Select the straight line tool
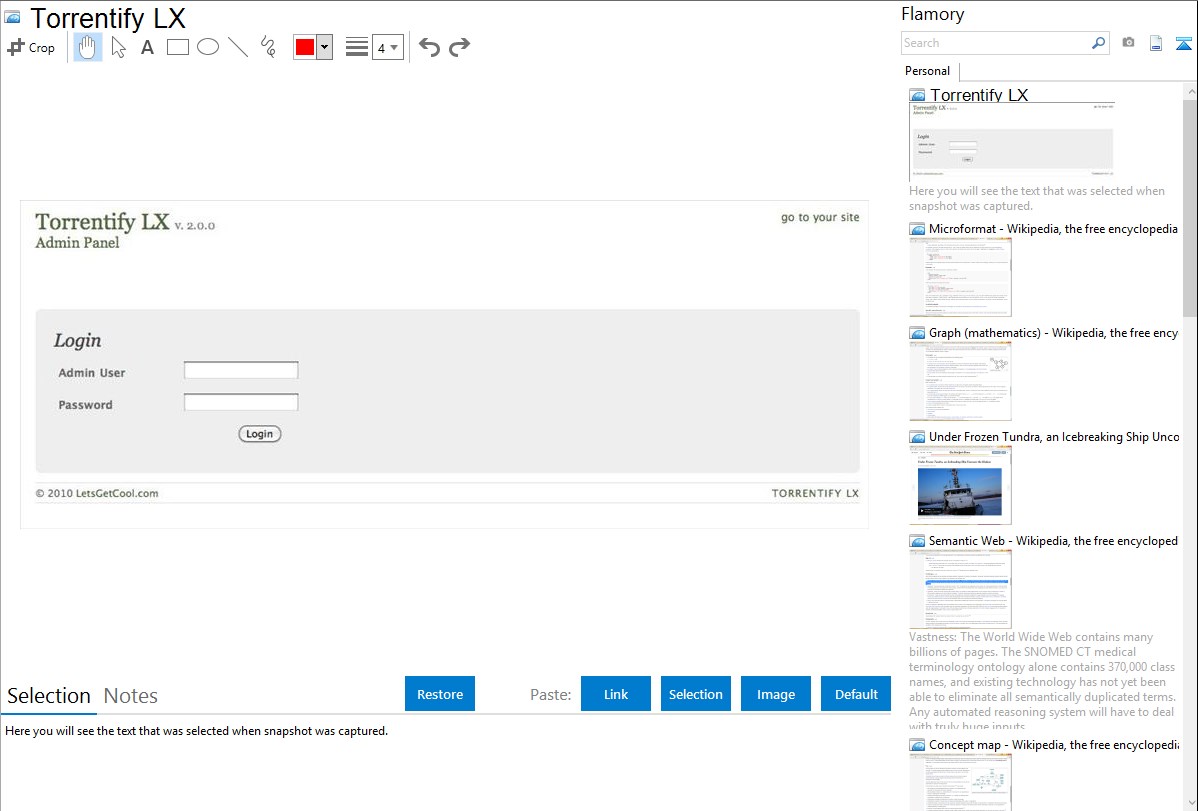Viewport: 1198px width, 811px height. point(238,47)
